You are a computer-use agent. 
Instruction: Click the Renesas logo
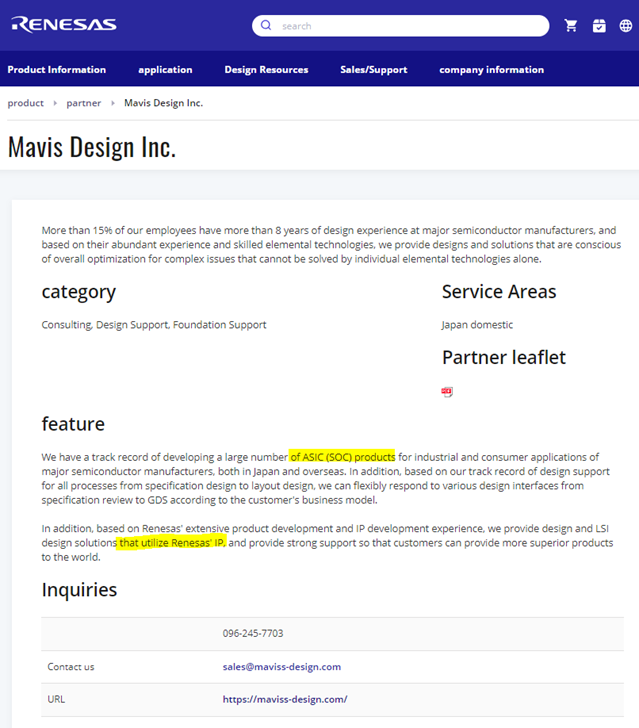click(x=64, y=25)
